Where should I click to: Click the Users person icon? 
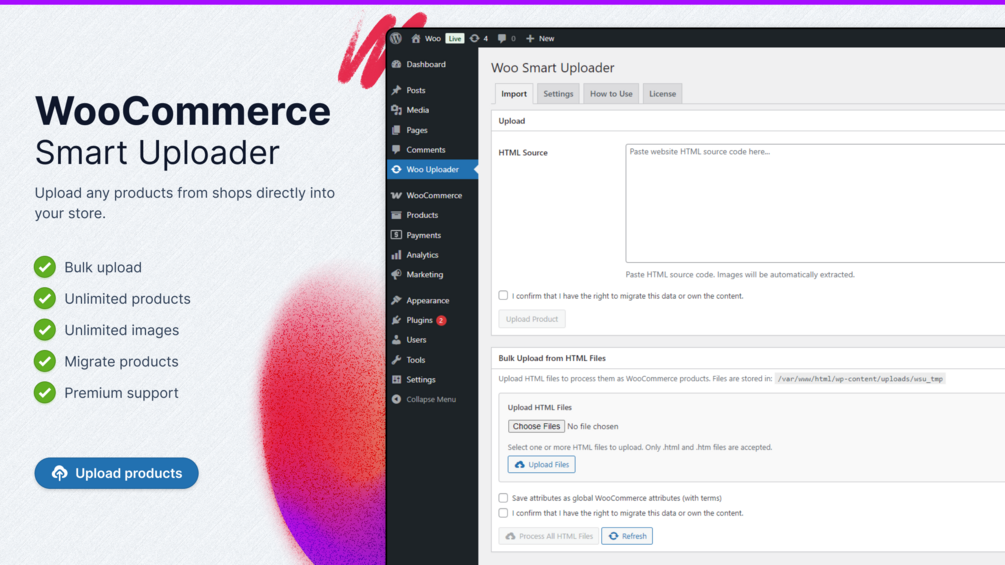click(x=397, y=340)
